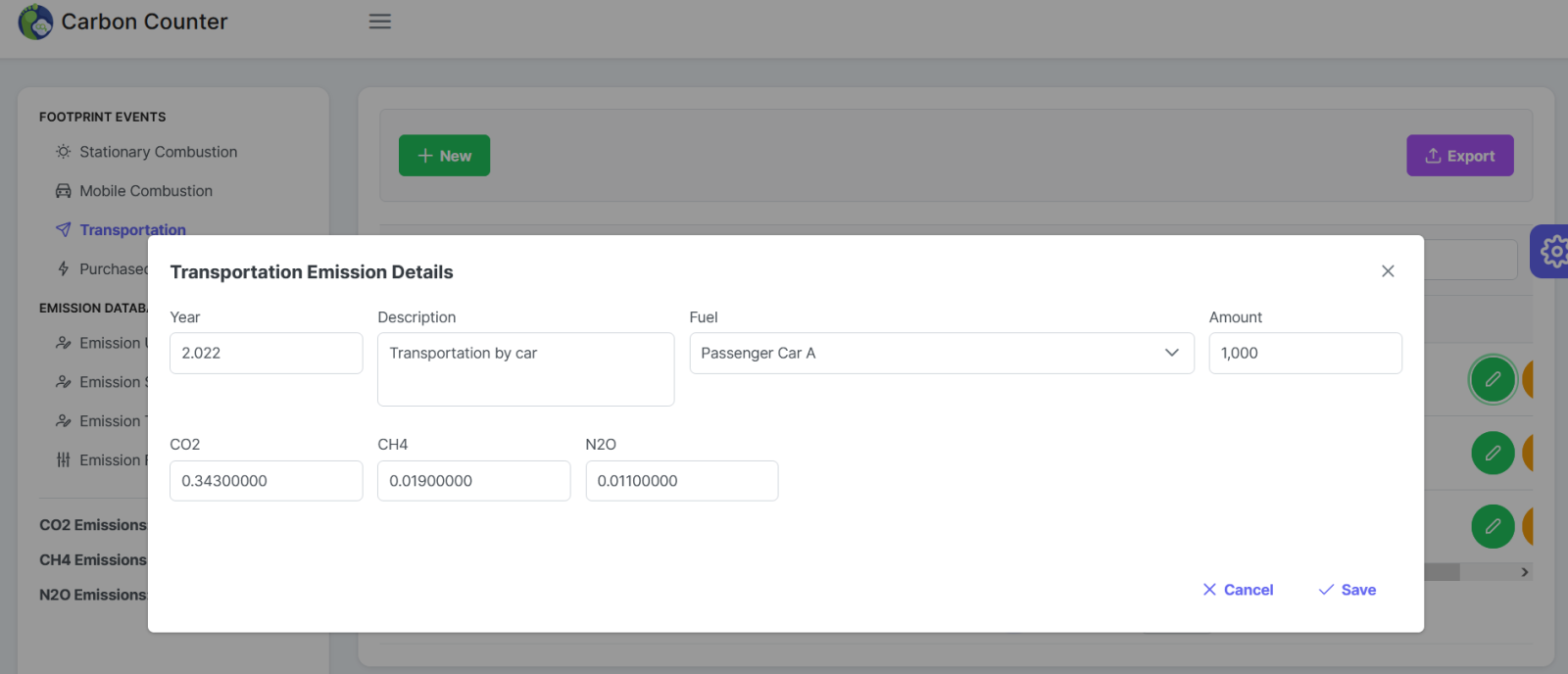
Task: Open Stationary Combustion from sidebar
Action: tap(158, 152)
